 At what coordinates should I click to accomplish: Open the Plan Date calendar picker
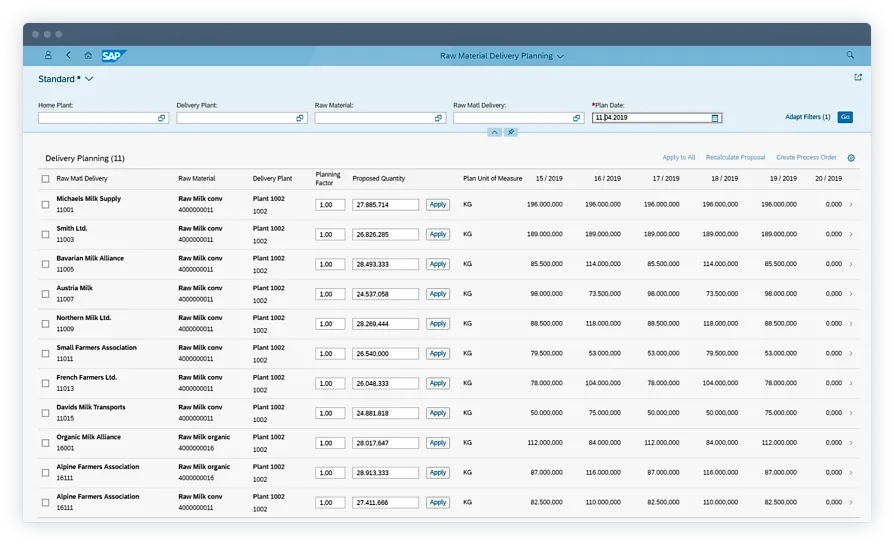coord(715,118)
